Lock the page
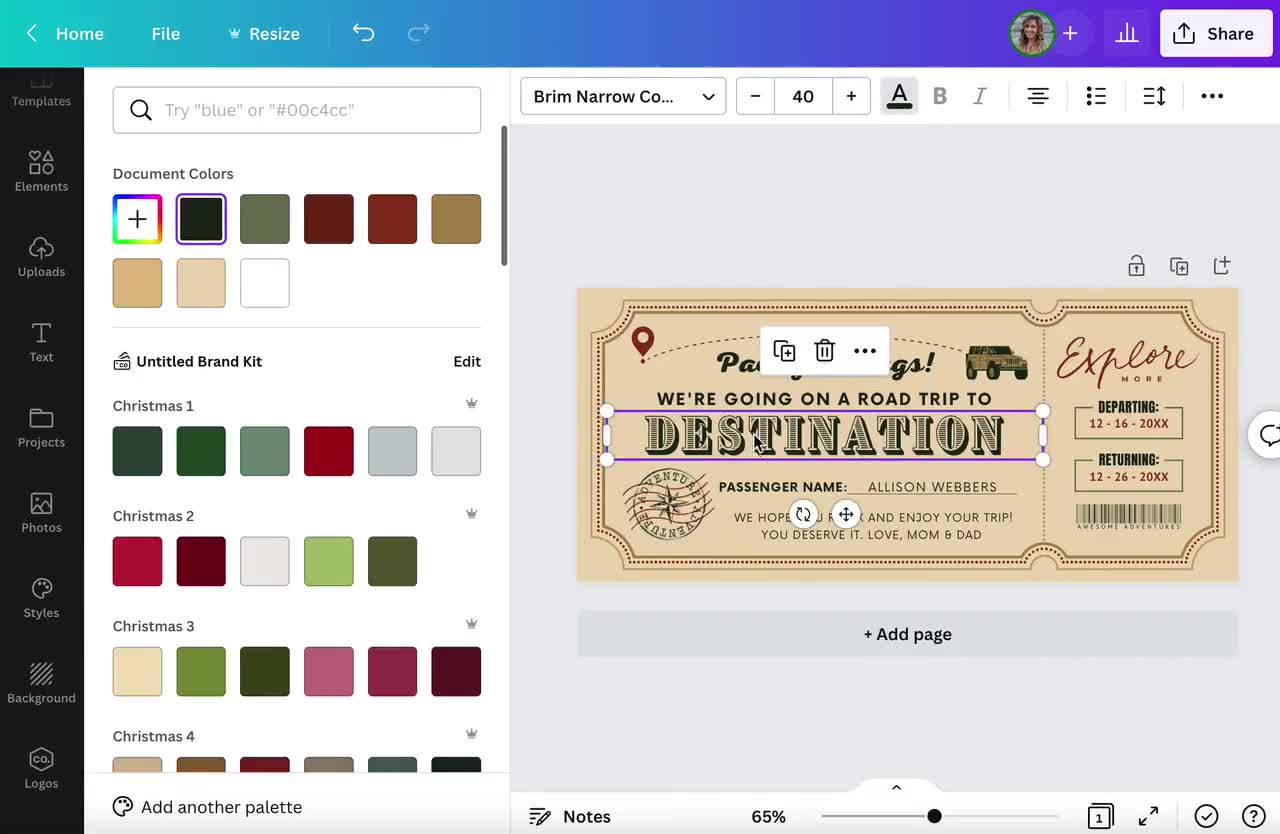 1136,266
